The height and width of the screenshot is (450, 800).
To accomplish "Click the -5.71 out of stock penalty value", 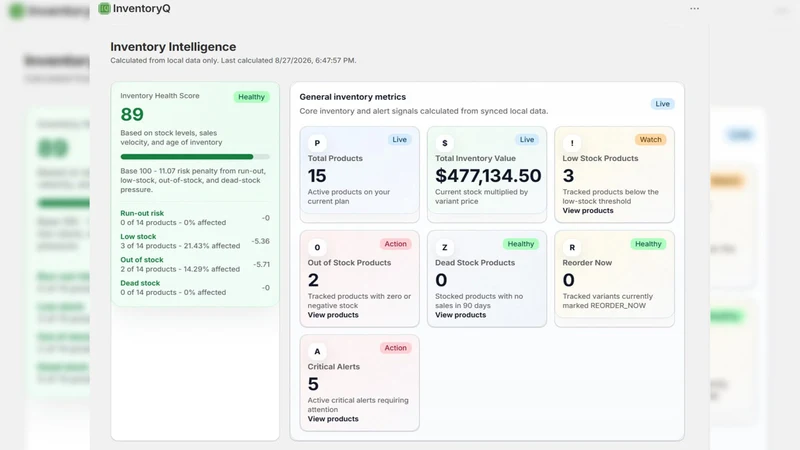I will (262, 264).
